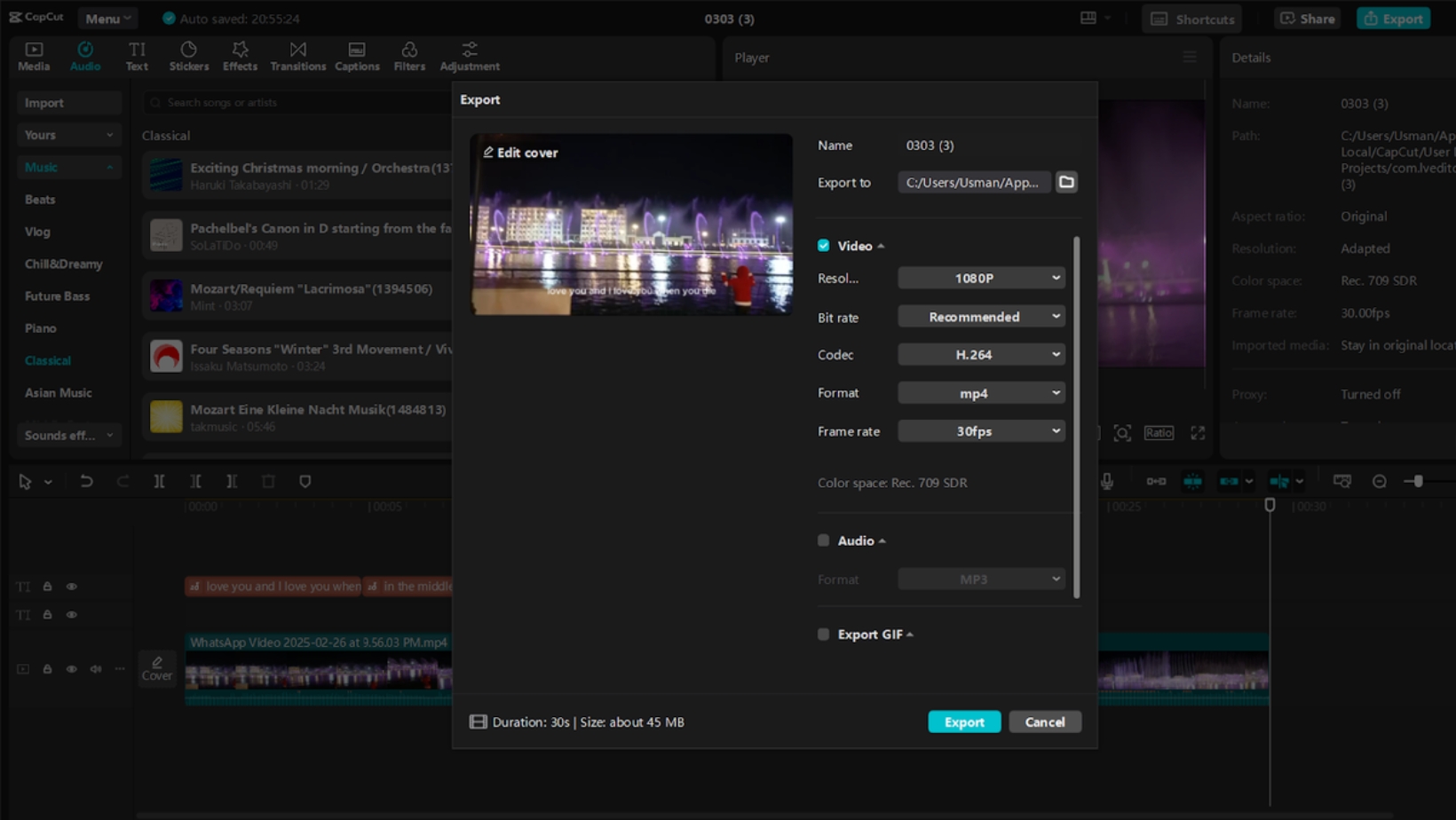The height and width of the screenshot is (820, 1456).
Task: Open the Filters panel
Action: click(x=409, y=56)
